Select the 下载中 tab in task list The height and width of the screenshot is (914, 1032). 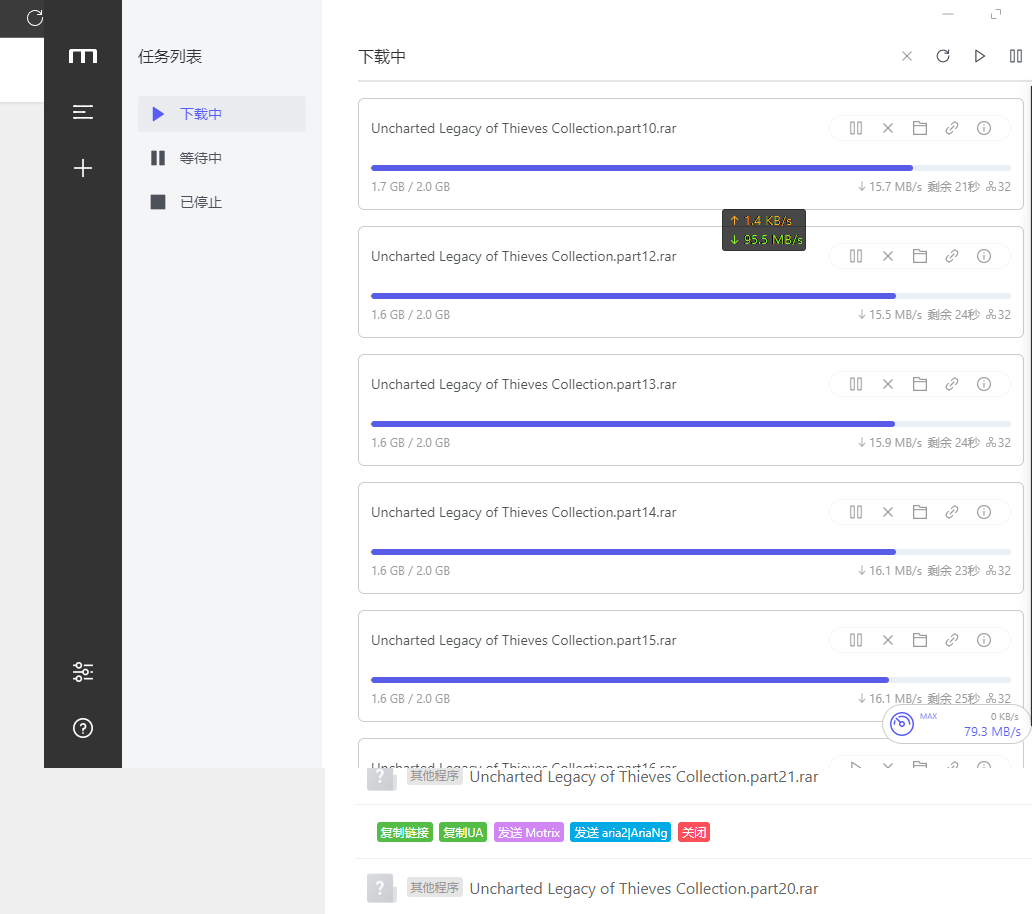click(222, 114)
